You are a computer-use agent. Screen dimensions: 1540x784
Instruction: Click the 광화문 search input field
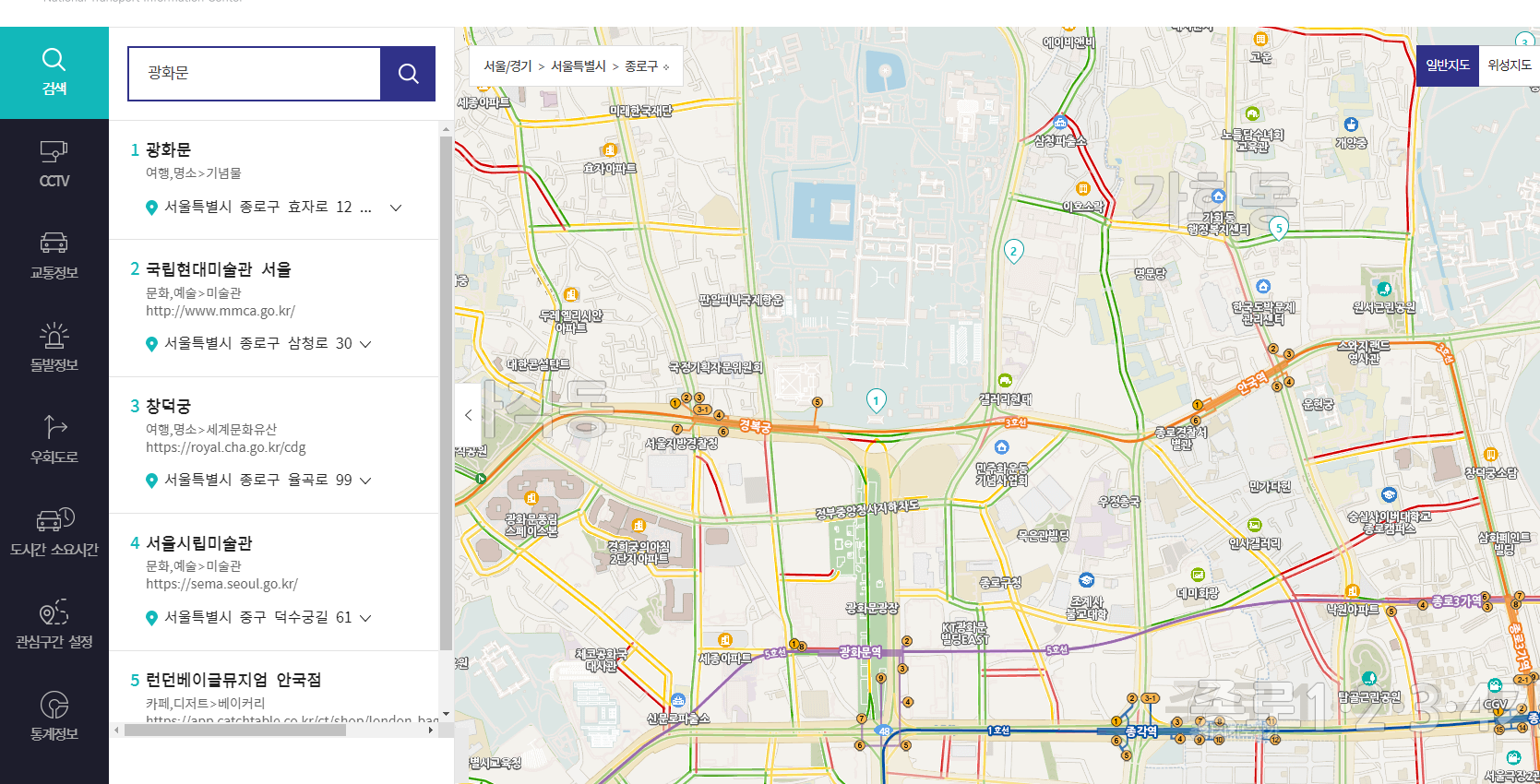pos(255,74)
